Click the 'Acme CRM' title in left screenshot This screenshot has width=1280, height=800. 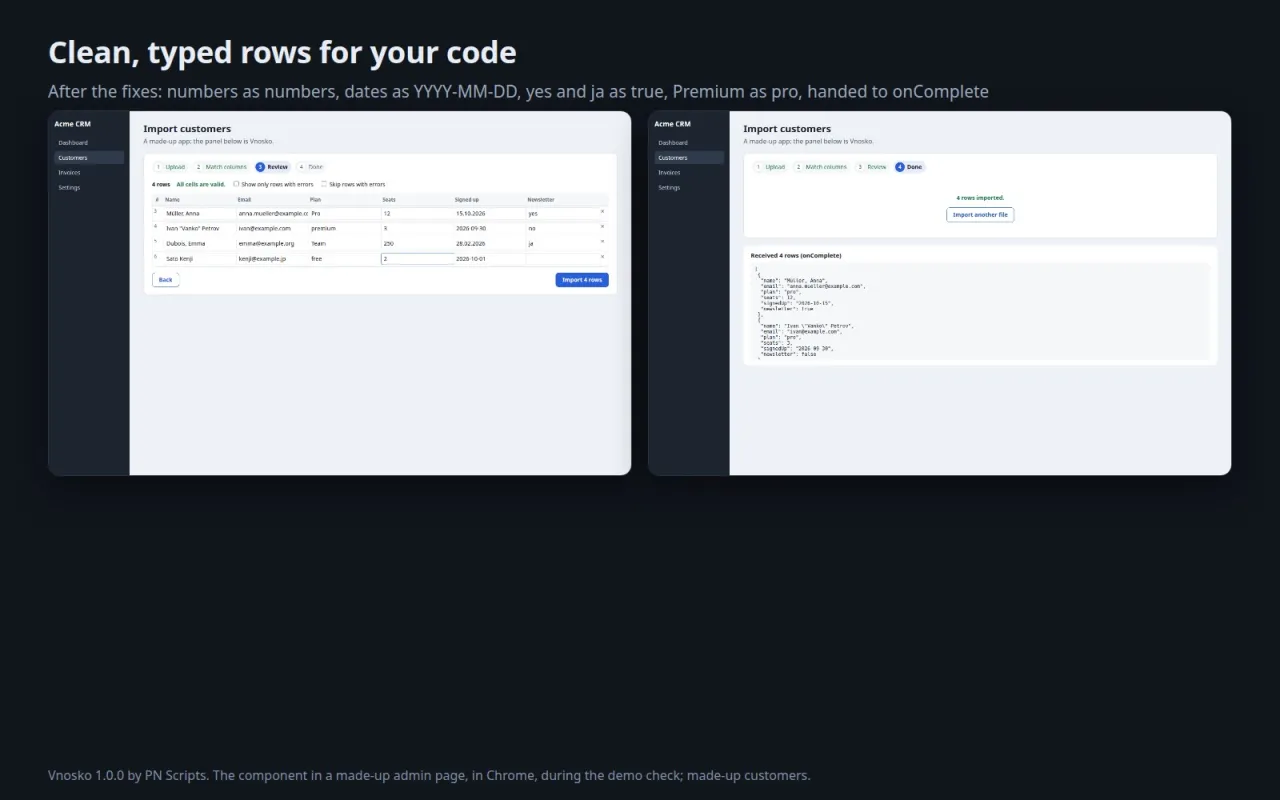[73, 124]
